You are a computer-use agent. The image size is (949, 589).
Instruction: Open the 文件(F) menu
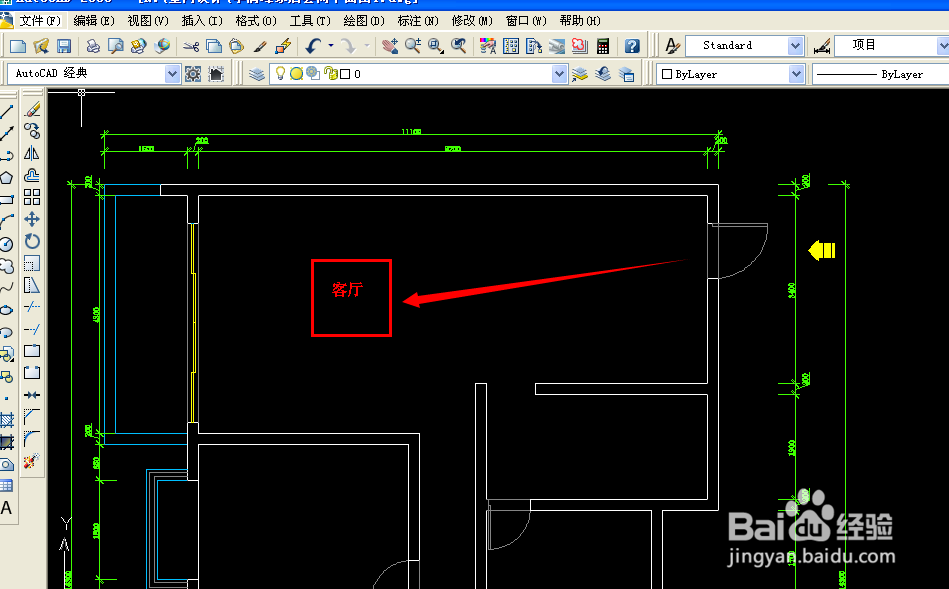(x=40, y=21)
